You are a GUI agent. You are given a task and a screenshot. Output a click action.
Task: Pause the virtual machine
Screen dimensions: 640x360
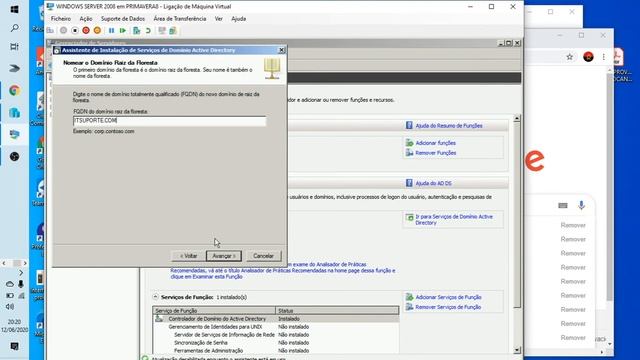111,31
